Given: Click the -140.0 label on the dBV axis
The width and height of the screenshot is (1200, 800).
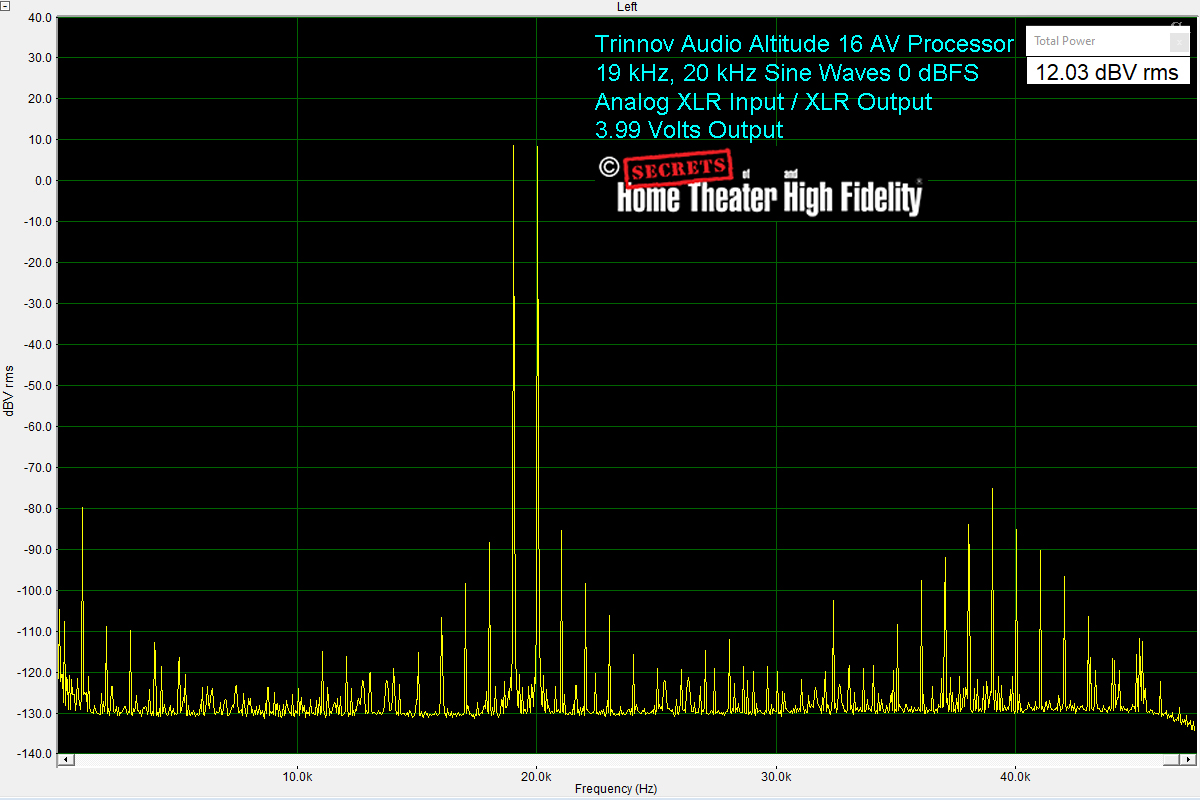Looking at the screenshot, I should coord(33,754).
